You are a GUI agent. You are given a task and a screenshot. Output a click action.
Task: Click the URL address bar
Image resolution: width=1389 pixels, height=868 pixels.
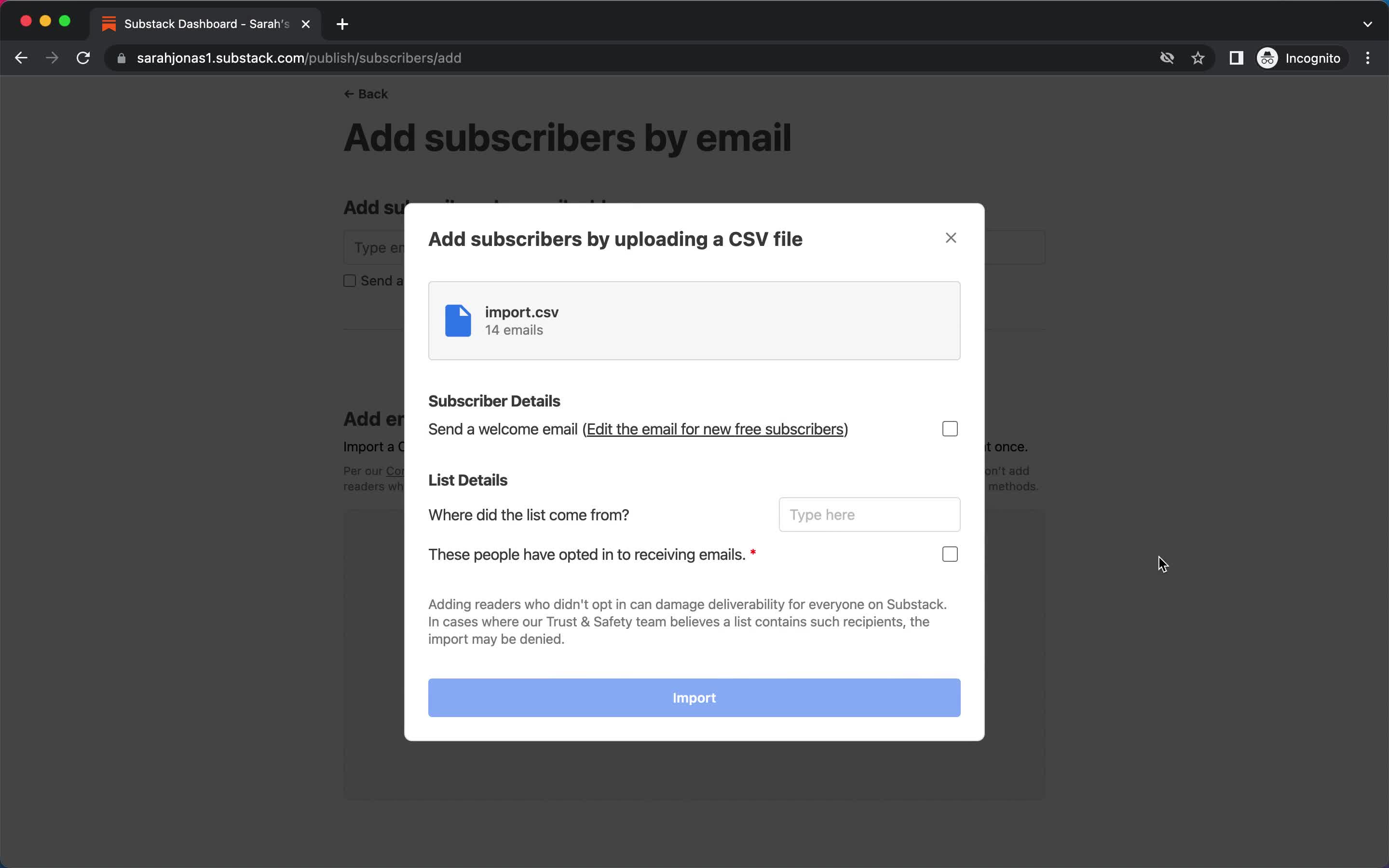pos(631,58)
